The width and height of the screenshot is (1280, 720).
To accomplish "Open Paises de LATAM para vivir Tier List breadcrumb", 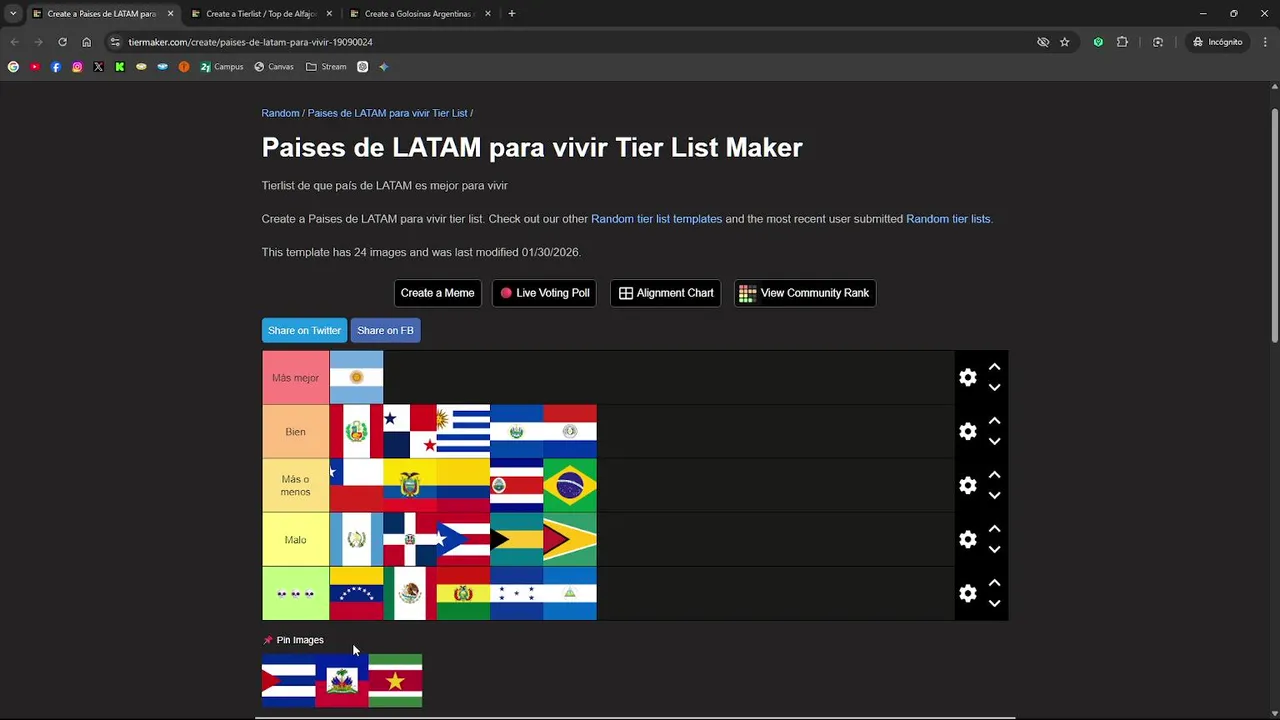I will pyautogui.click(x=388, y=113).
